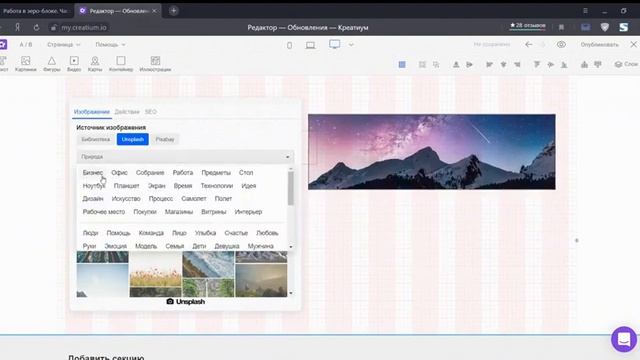Click the browser shield protection icon
640x360 pixels.
click(x=604, y=27)
